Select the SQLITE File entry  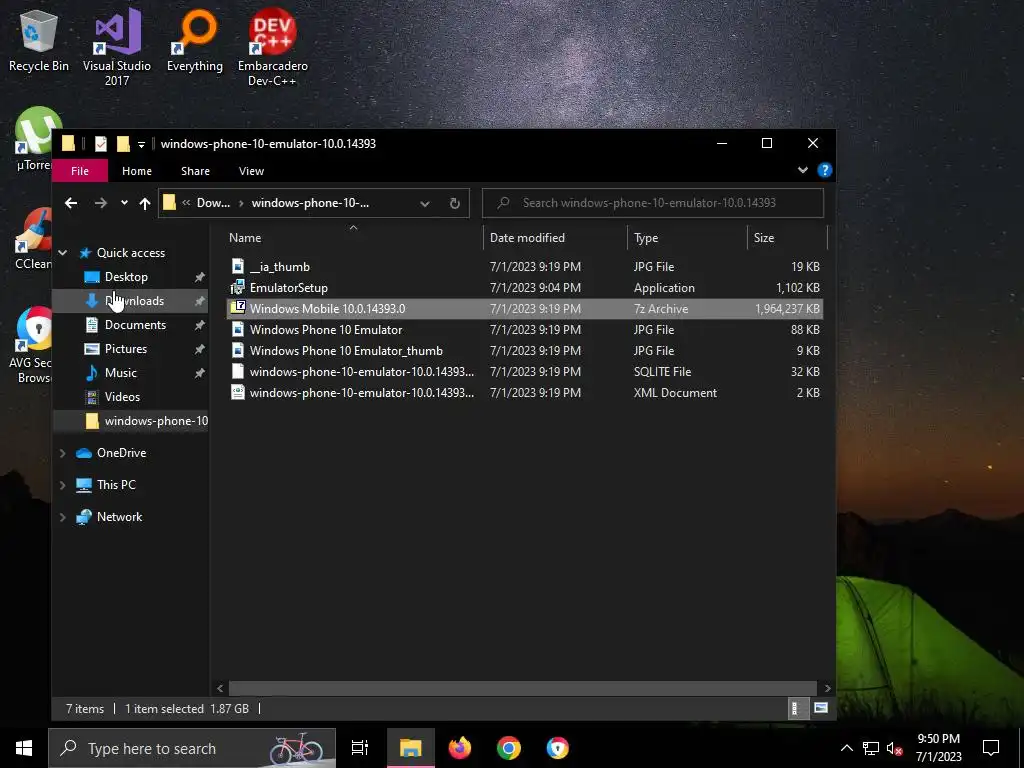click(524, 372)
